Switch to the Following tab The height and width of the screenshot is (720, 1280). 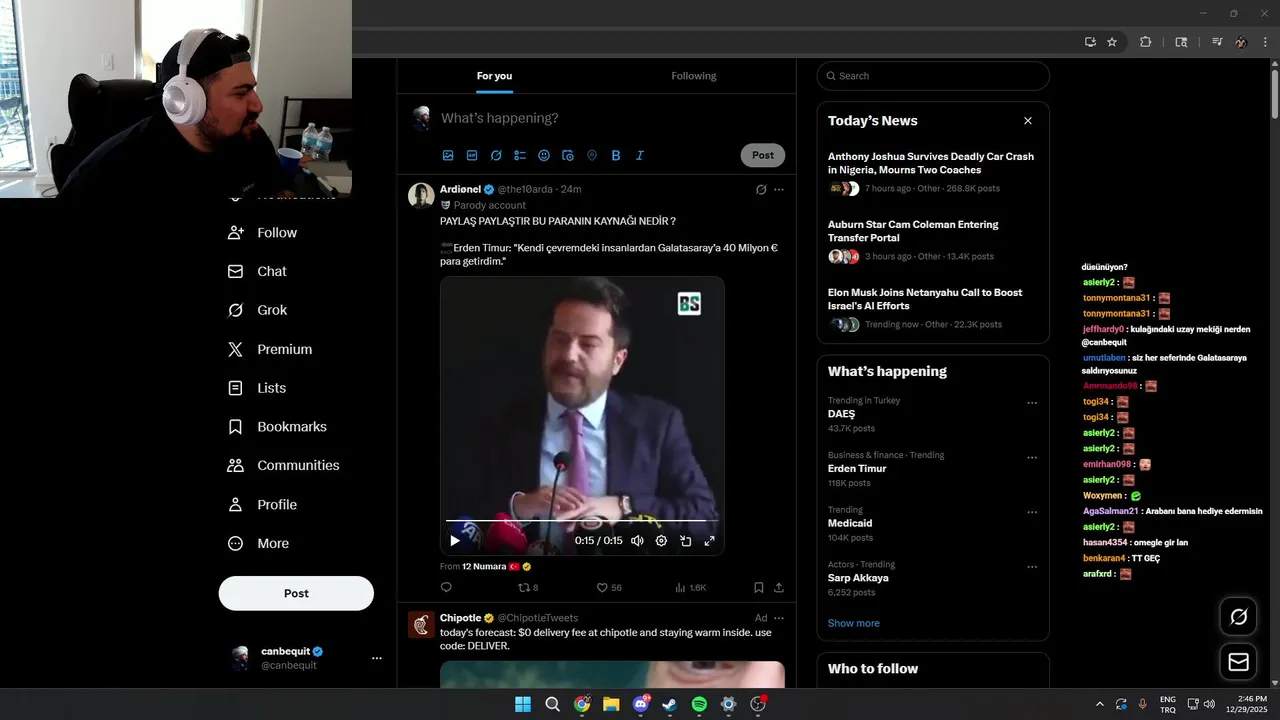(x=694, y=76)
